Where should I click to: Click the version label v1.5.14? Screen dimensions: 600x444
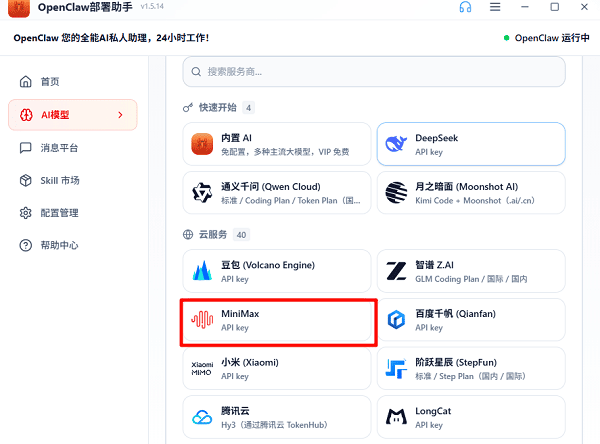(152, 7)
